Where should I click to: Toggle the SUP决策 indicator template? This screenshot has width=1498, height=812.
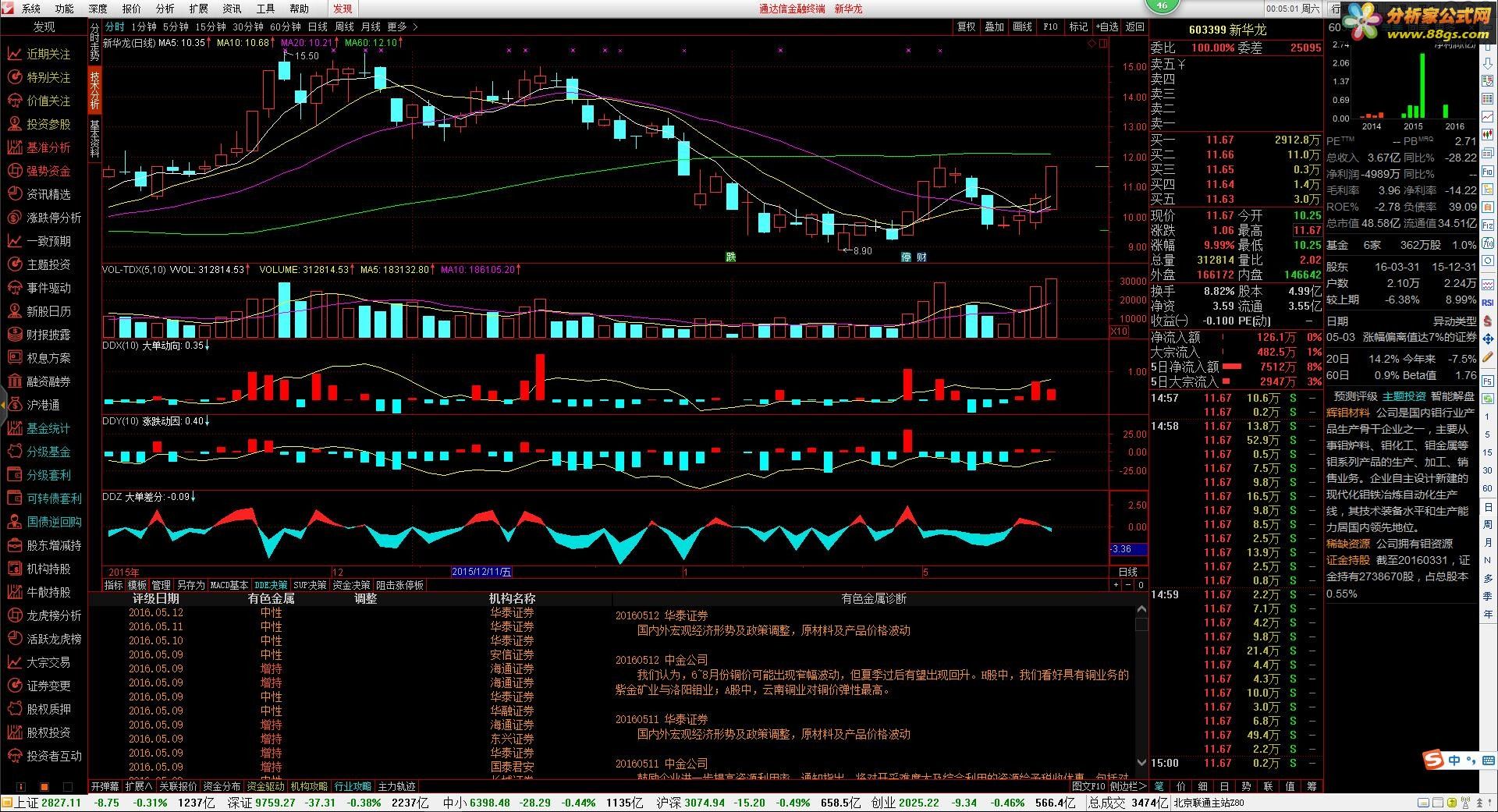pos(310,585)
